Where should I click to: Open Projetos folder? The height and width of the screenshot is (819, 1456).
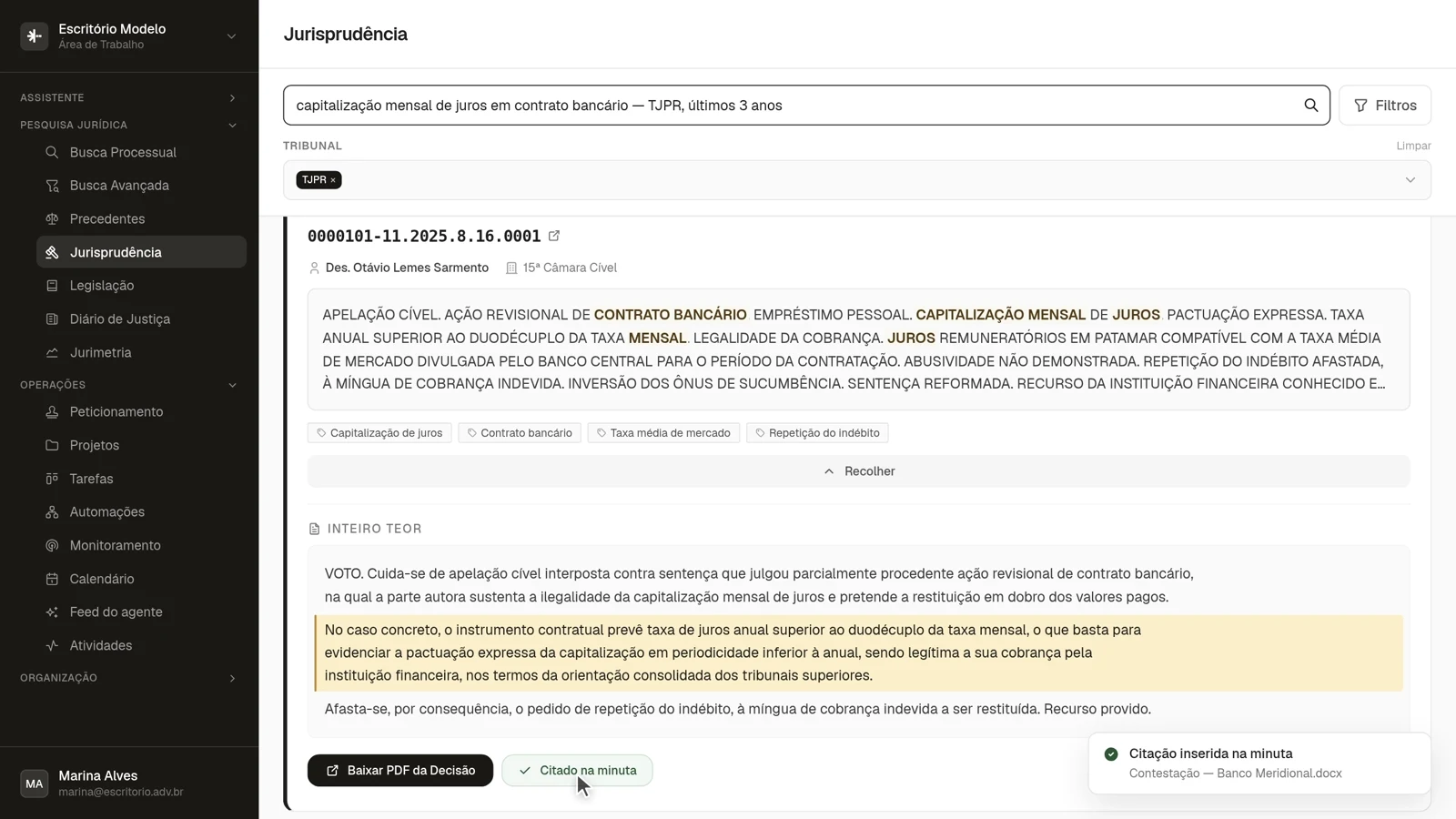141,445
